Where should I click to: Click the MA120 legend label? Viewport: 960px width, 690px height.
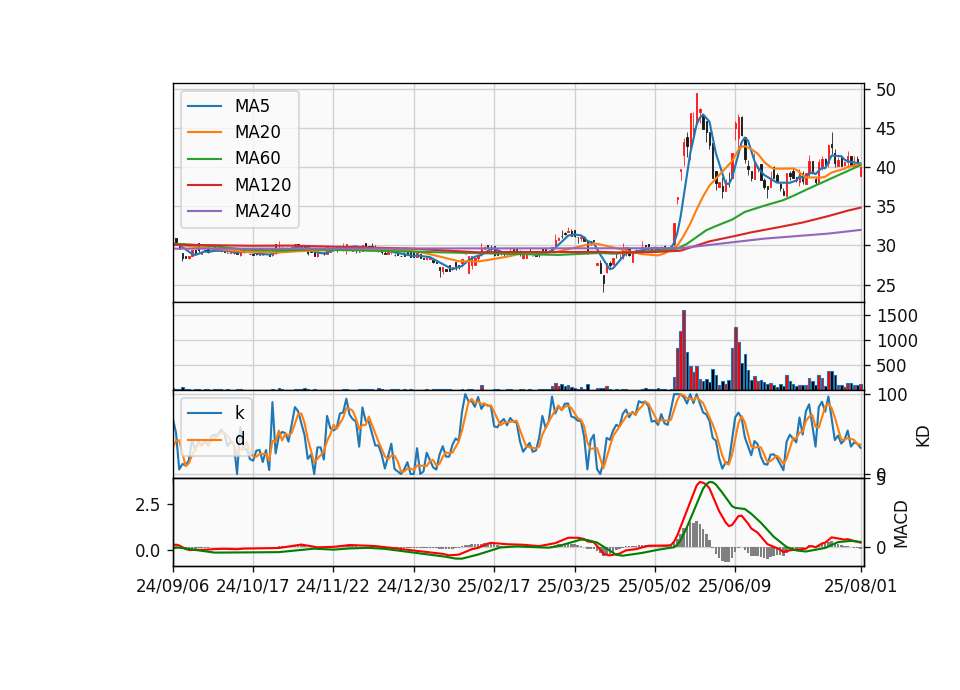[263, 185]
